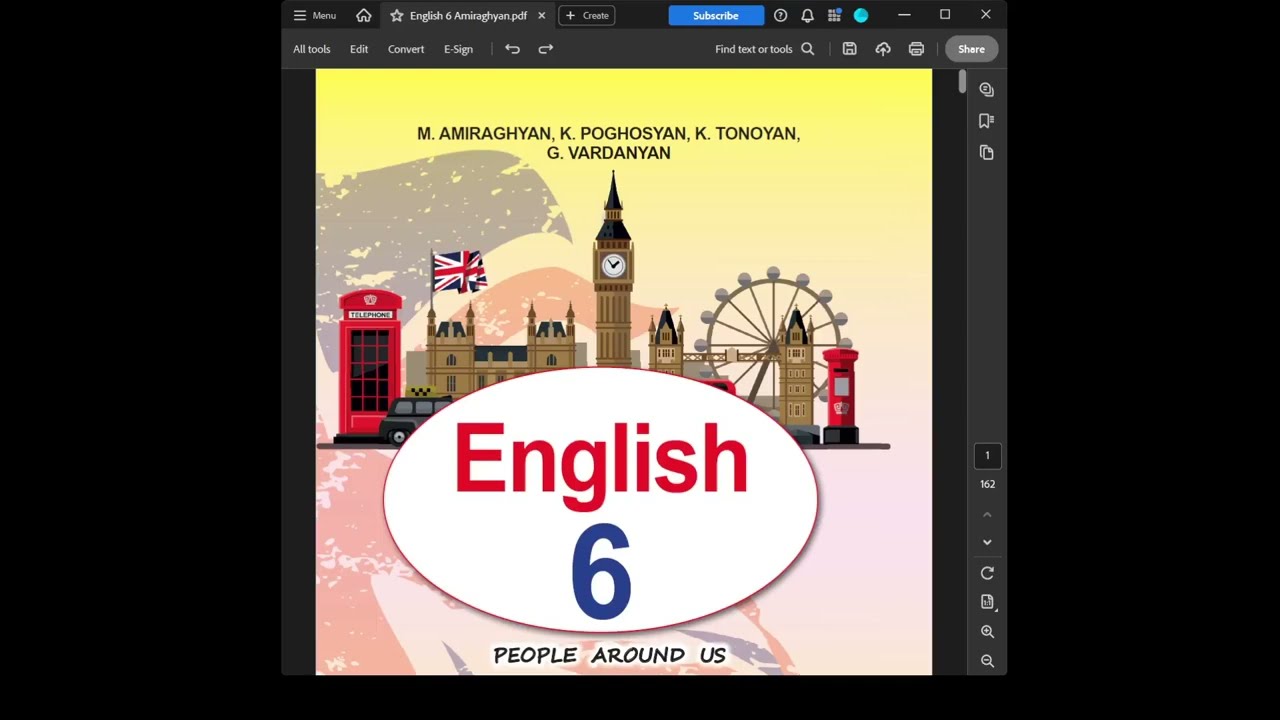1280x720 pixels.
Task: Click the Create new tab button
Action: 587,15
